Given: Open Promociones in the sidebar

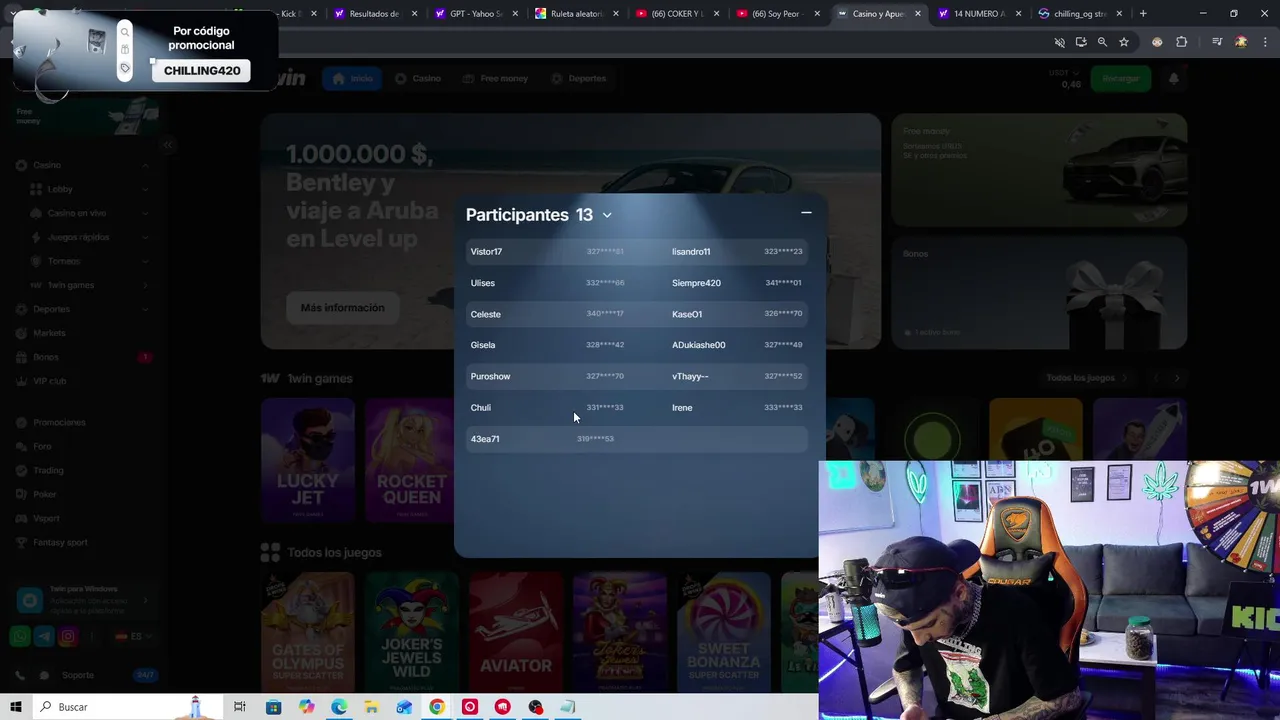Looking at the screenshot, I should 82,422.
